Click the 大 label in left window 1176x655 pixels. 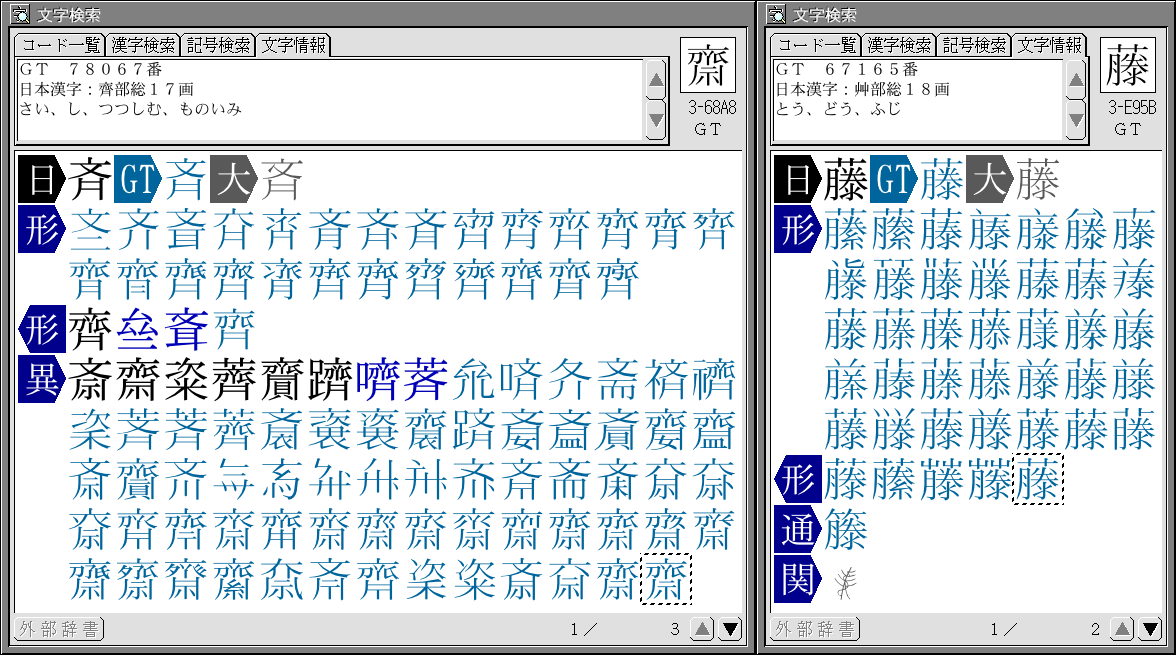pyautogui.click(x=233, y=182)
